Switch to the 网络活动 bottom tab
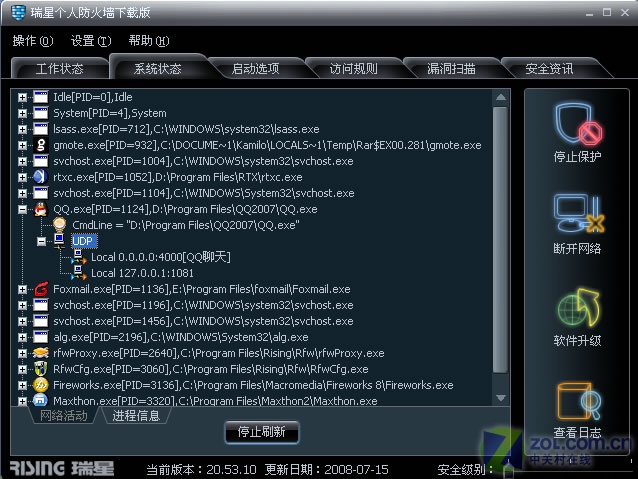 (63, 416)
